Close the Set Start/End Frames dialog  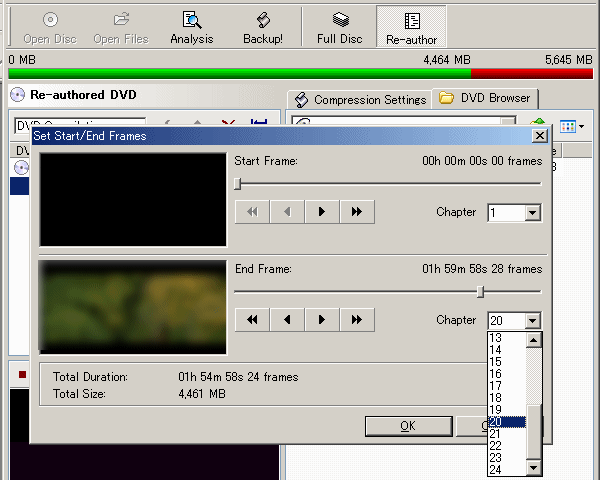(x=539, y=136)
